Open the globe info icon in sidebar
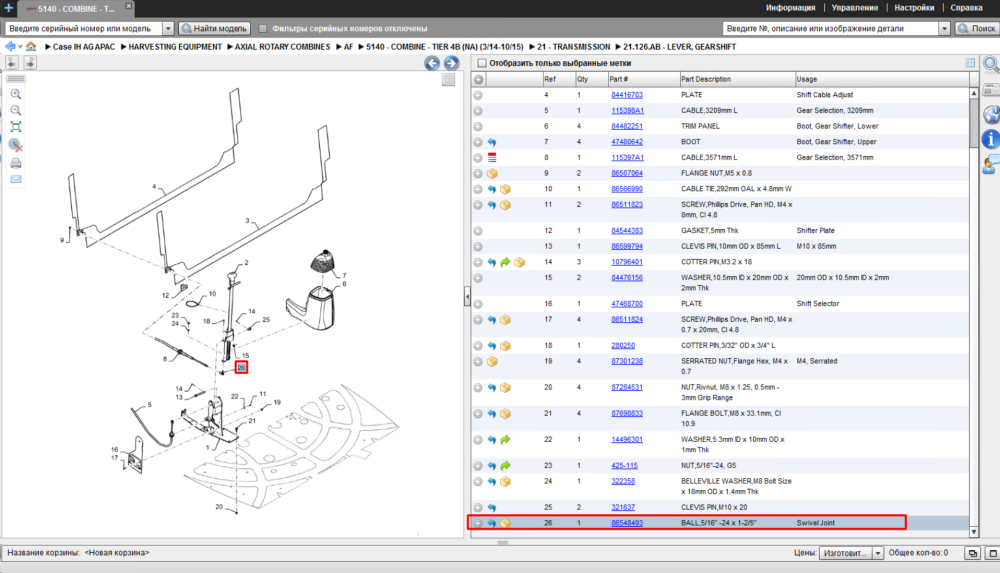1000x573 pixels. click(x=991, y=115)
